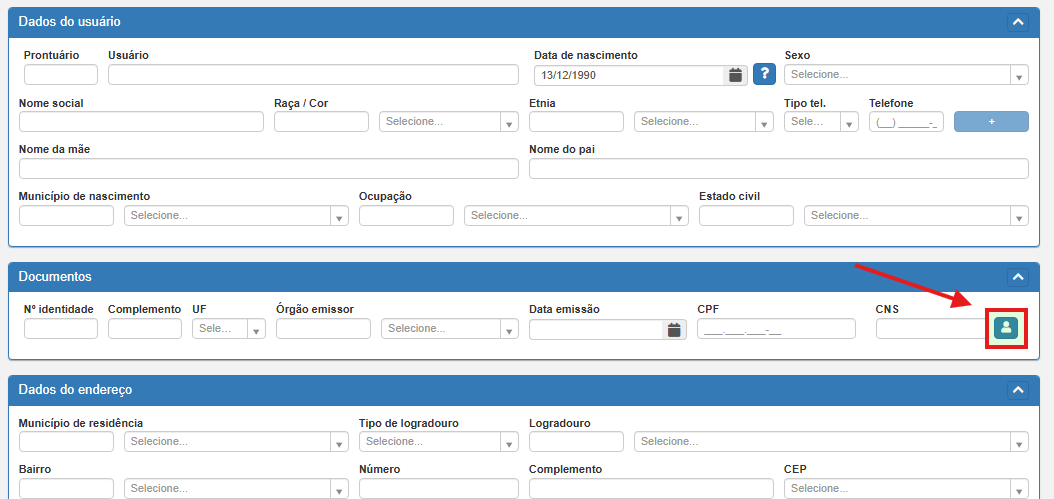Expand the Raça / Cor dropdown
Screen dimensions: 1054x499
coord(448,122)
